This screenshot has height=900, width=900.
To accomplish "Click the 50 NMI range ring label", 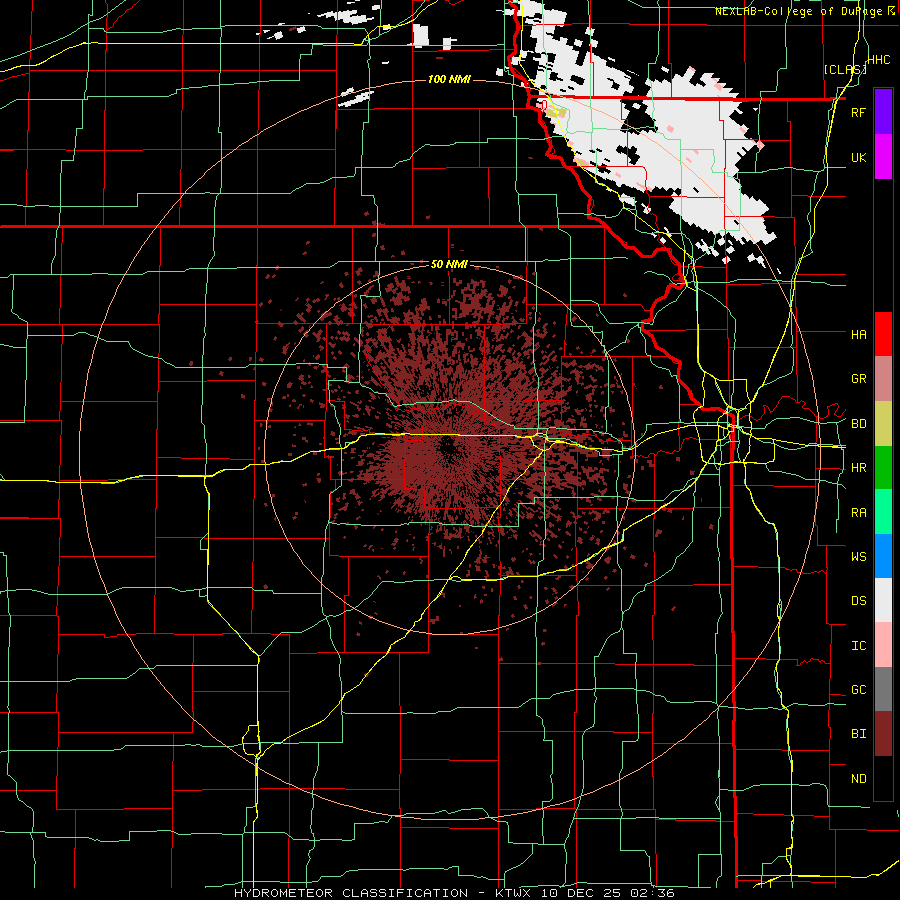I will [449, 264].
